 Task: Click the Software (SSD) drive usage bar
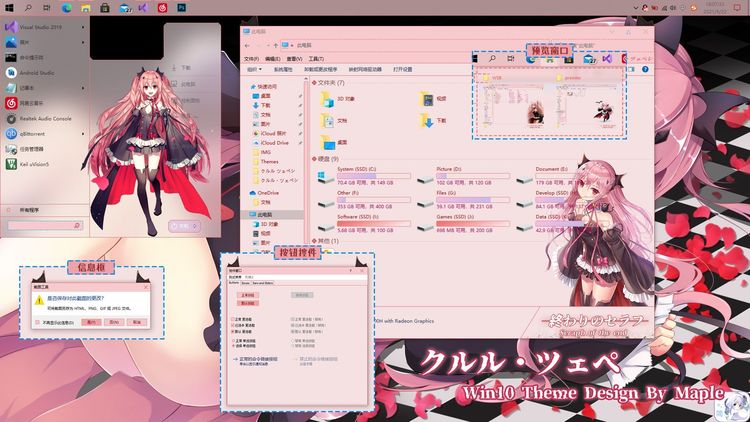point(374,223)
